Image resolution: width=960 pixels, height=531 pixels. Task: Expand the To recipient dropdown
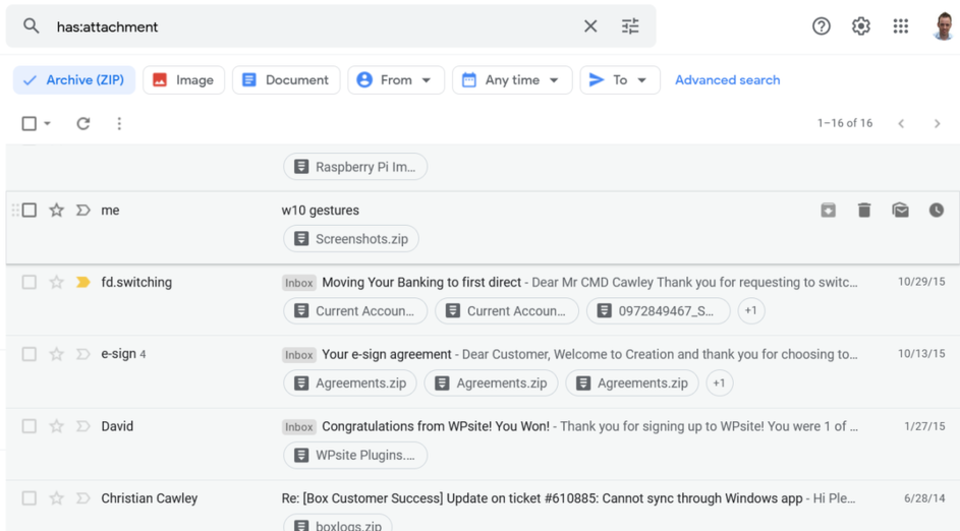tap(620, 80)
